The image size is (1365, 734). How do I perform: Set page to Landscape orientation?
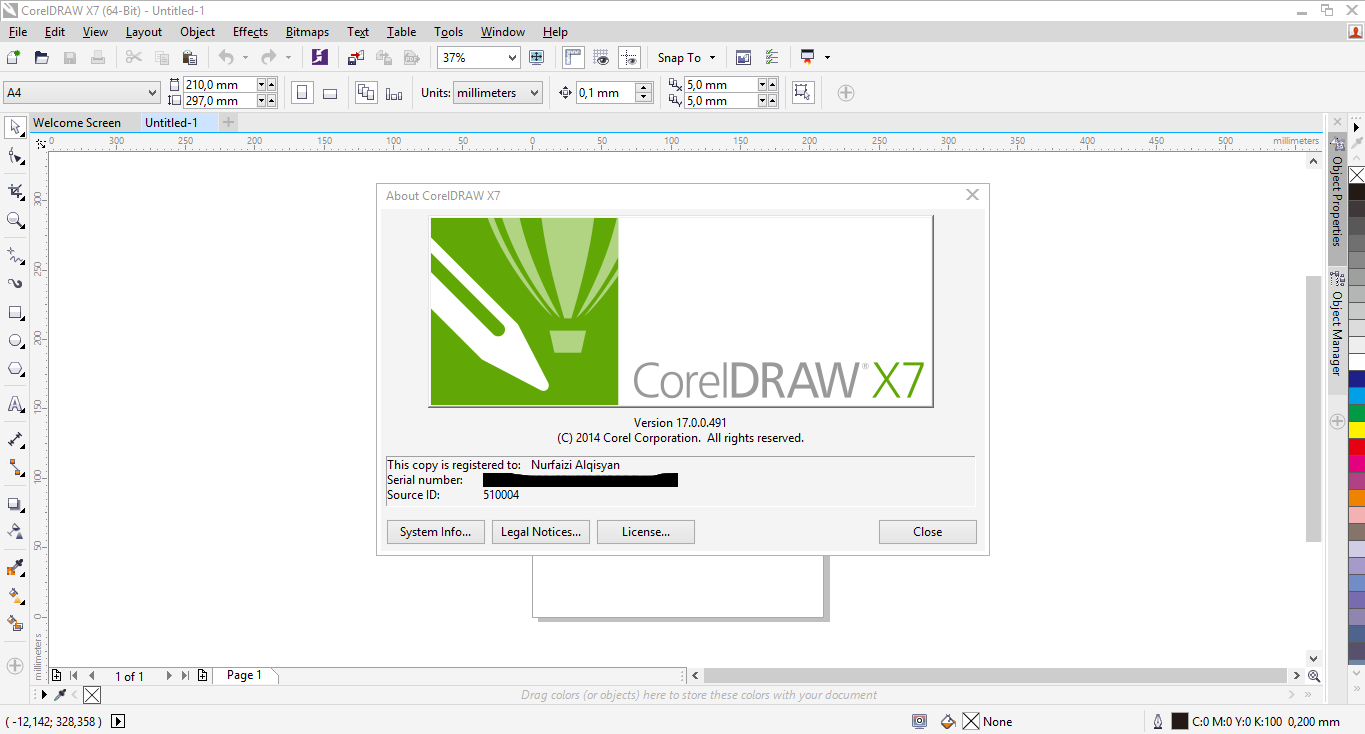tap(330, 93)
